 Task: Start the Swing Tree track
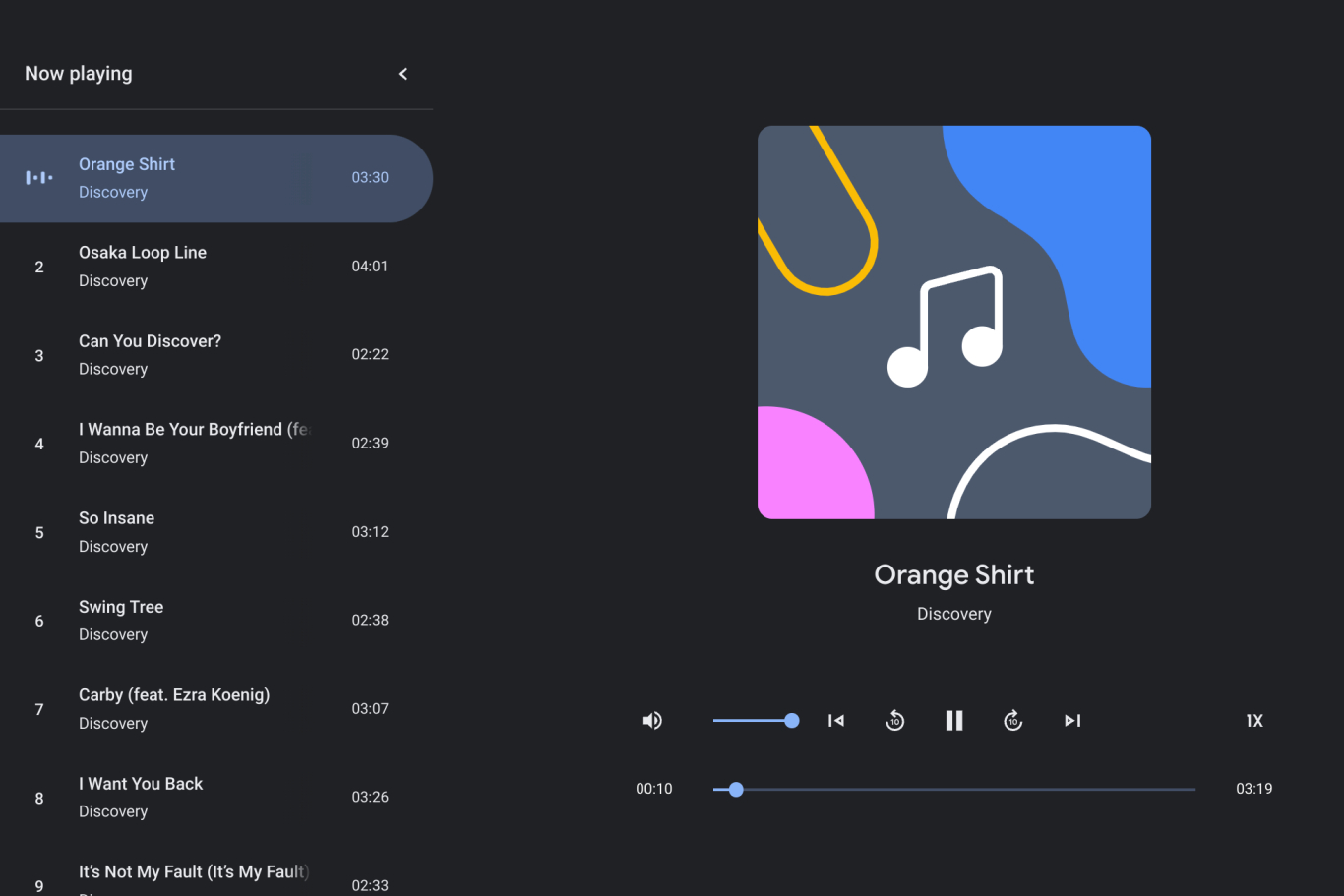click(197, 621)
